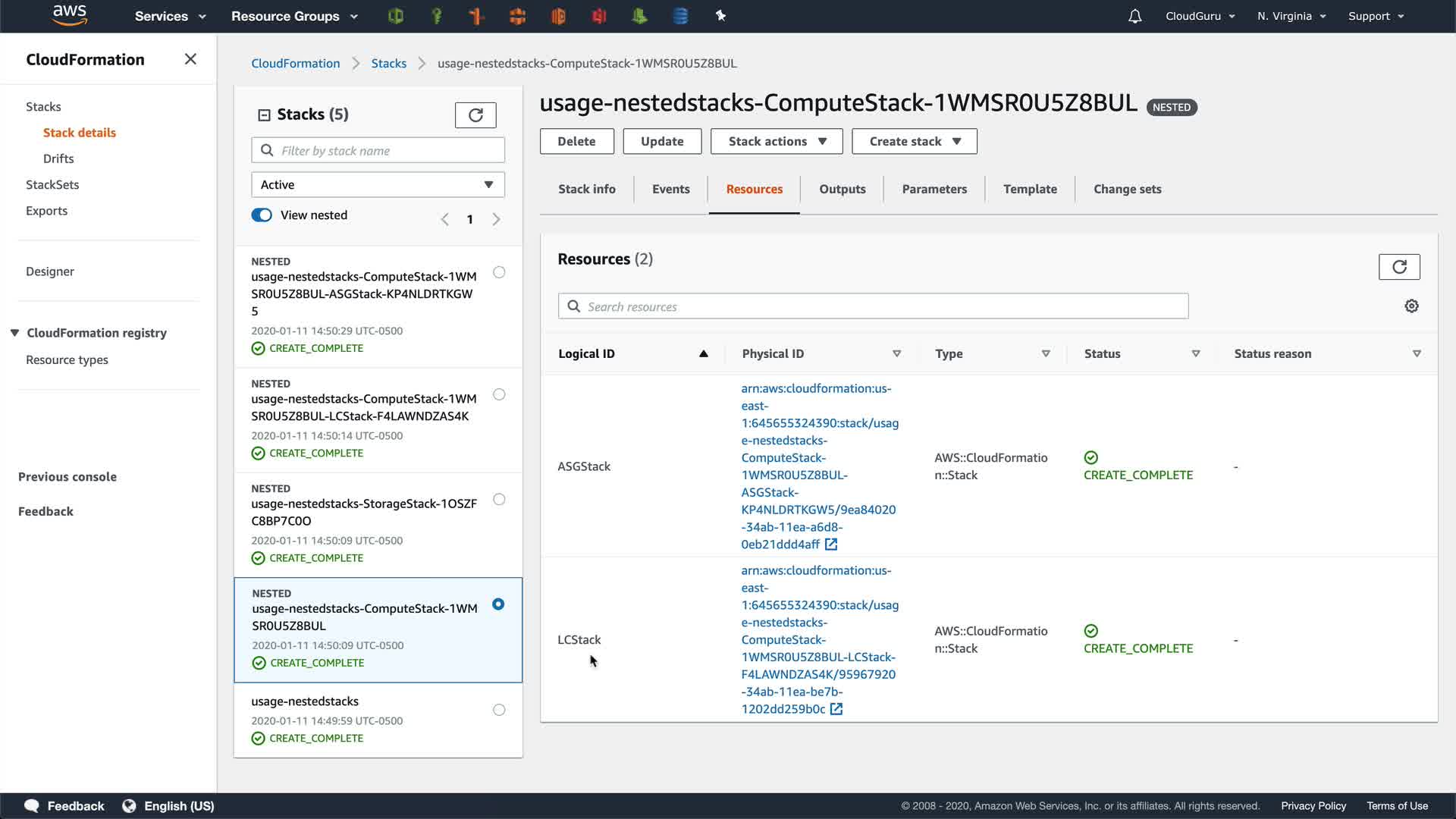Click the Search resources field

[872, 307]
